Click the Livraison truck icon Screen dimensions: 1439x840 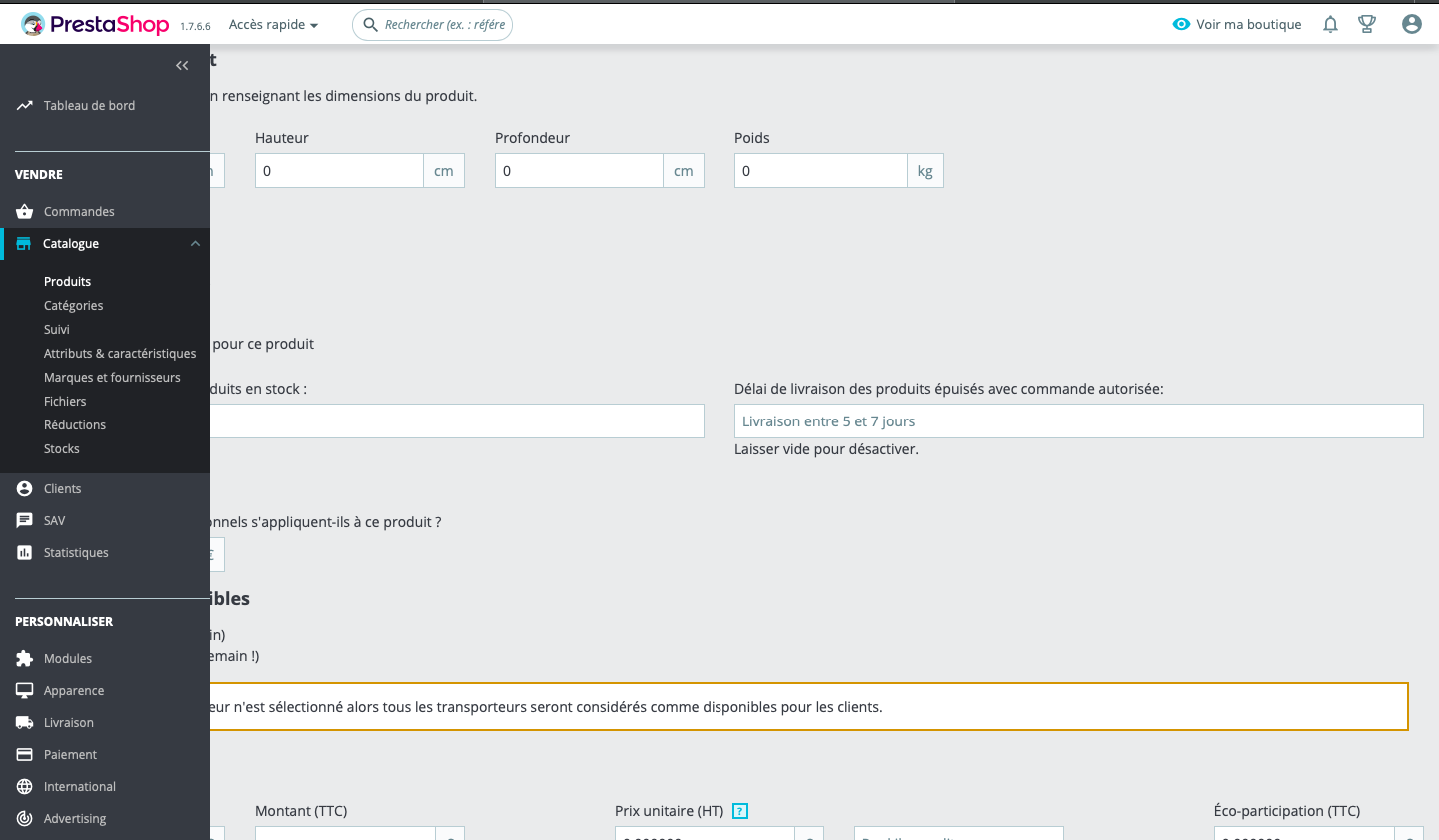(25, 722)
